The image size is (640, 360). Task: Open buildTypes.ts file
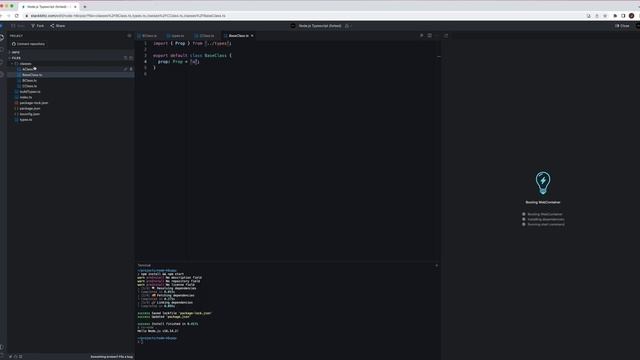(70, 92)
